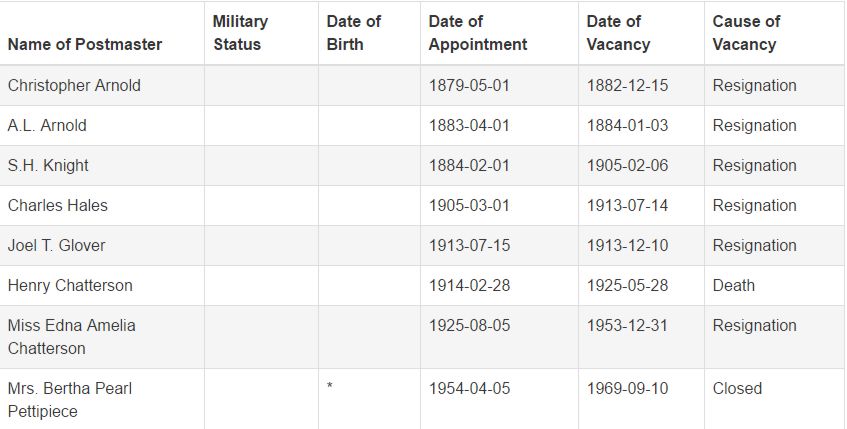
Task: Select the A.L. Arnold row name
Action: pyautogui.click(x=47, y=125)
